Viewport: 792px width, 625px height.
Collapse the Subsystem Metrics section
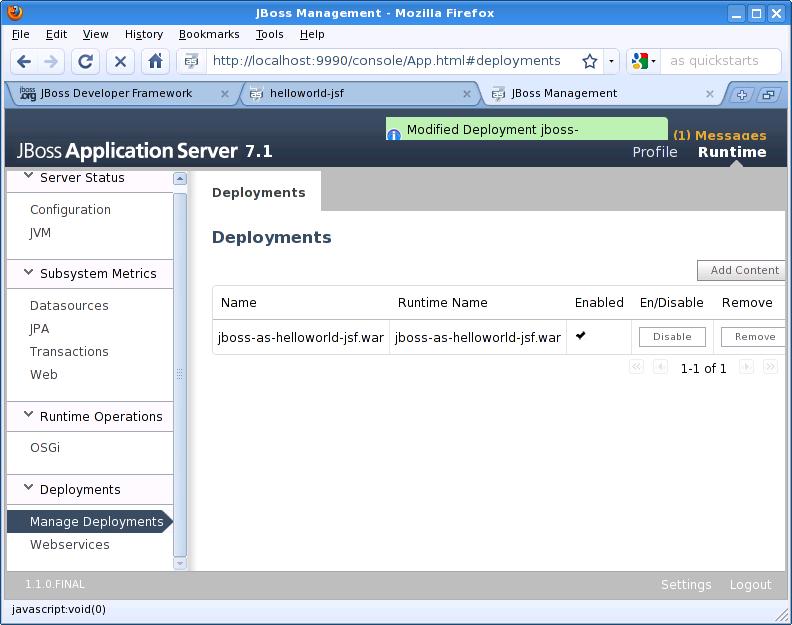29,272
